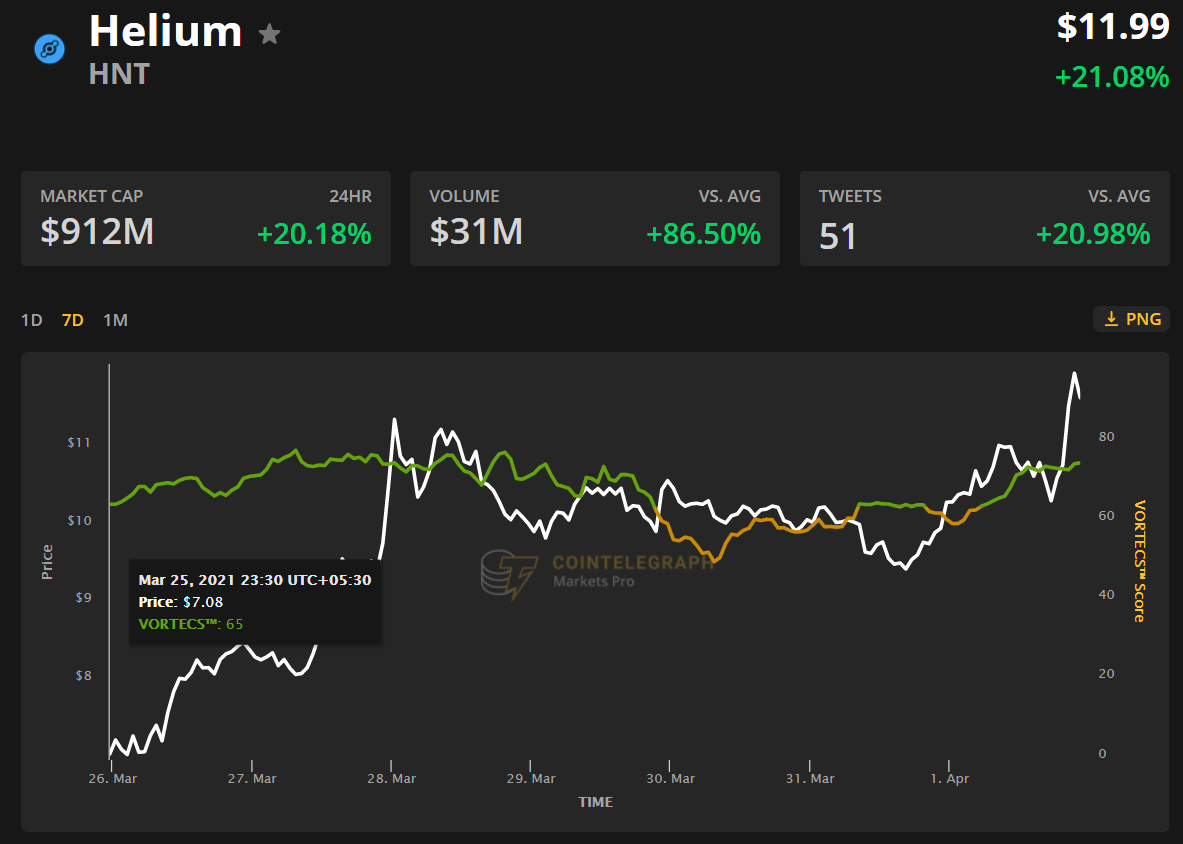Download the chart with the PNG button
The width and height of the screenshot is (1183, 844).
[x=1132, y=319]
